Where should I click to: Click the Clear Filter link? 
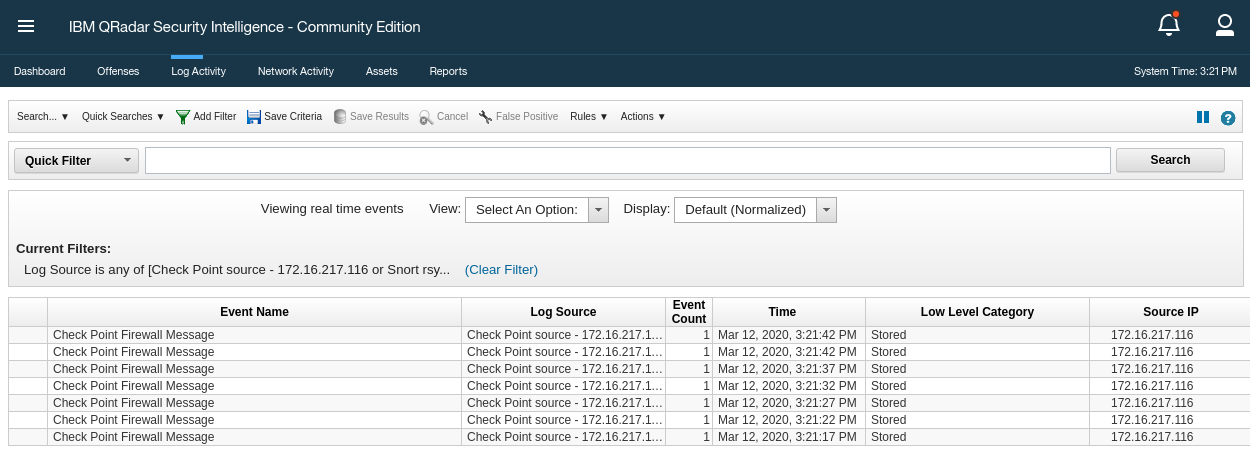coord(501,270)
